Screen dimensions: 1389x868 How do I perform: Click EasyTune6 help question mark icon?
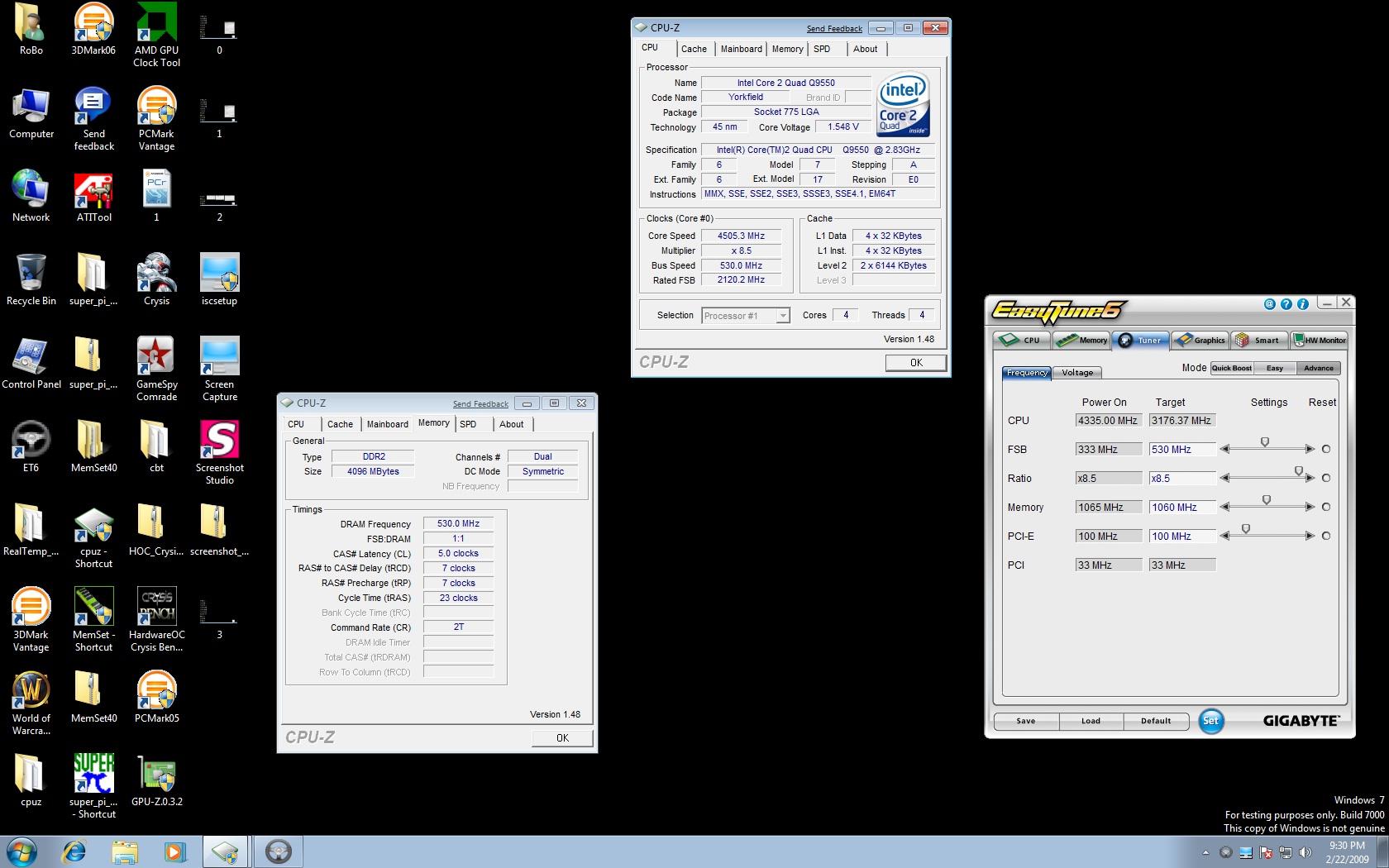pyautogui.click(x=1286, y=304)
